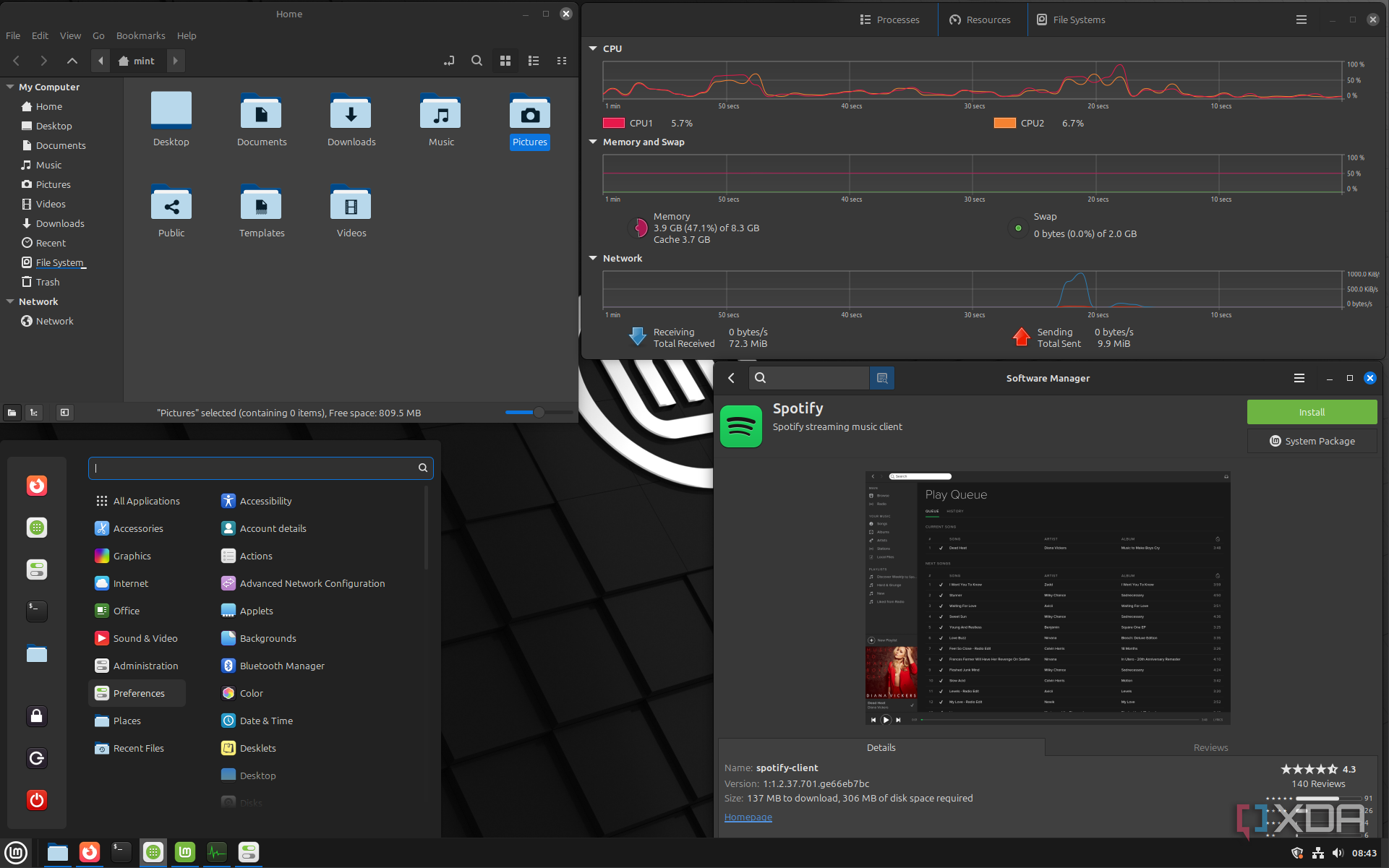1389x868 pixels.
Task: Click the file manager search icon
Action: pos(476,61)
